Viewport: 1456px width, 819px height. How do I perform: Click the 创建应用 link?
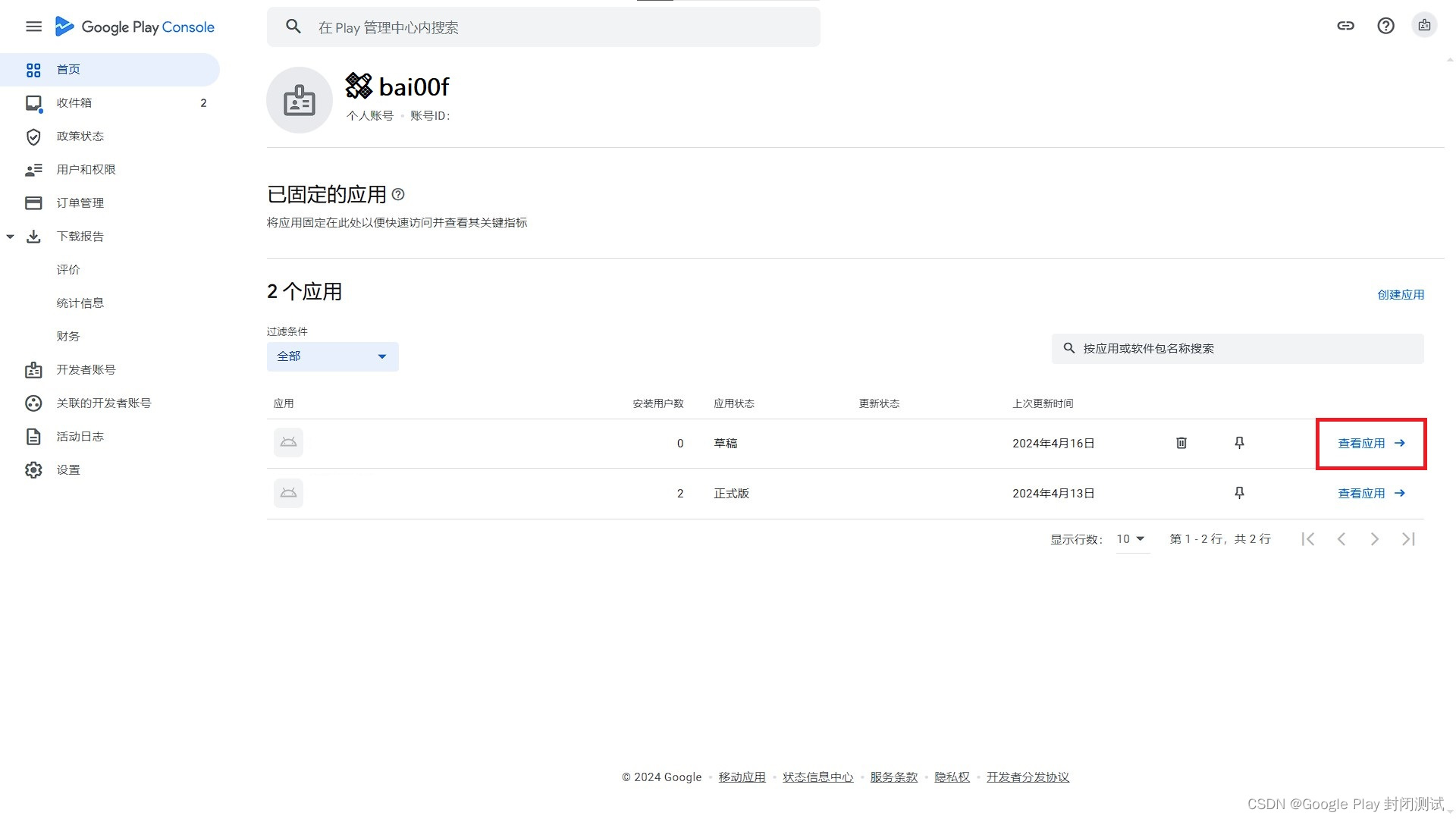1400,295
